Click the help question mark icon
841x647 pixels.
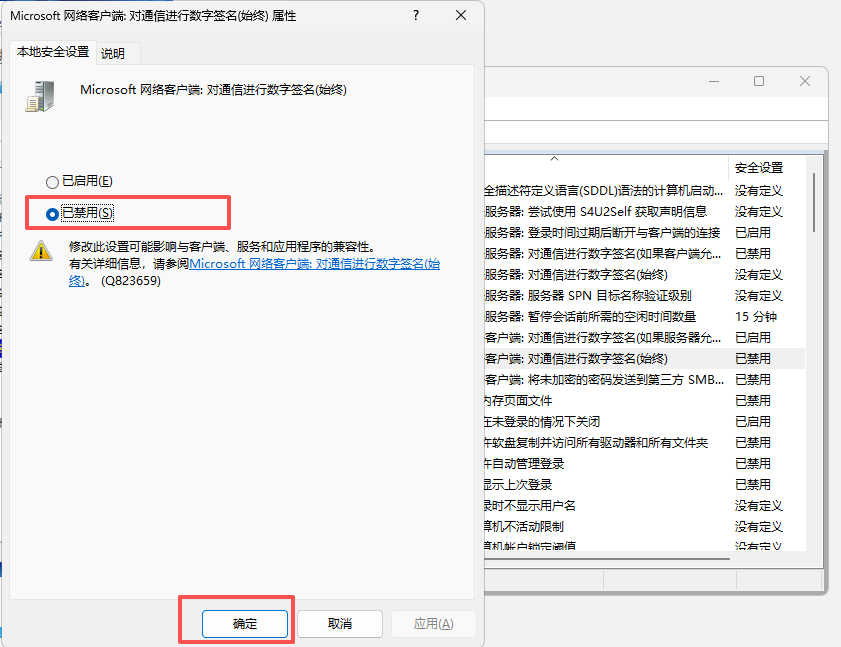pyautogui.click(x=415, y=17)
